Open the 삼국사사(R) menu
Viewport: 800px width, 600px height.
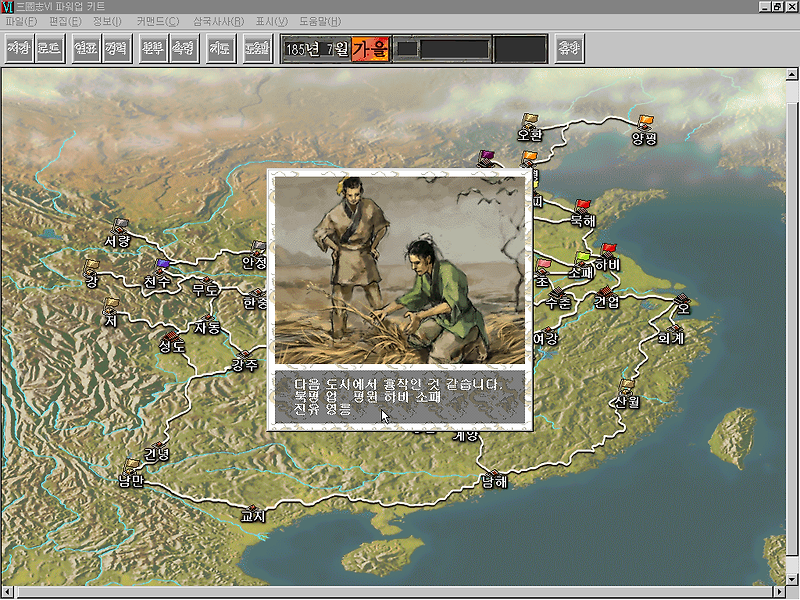(218, 21)
